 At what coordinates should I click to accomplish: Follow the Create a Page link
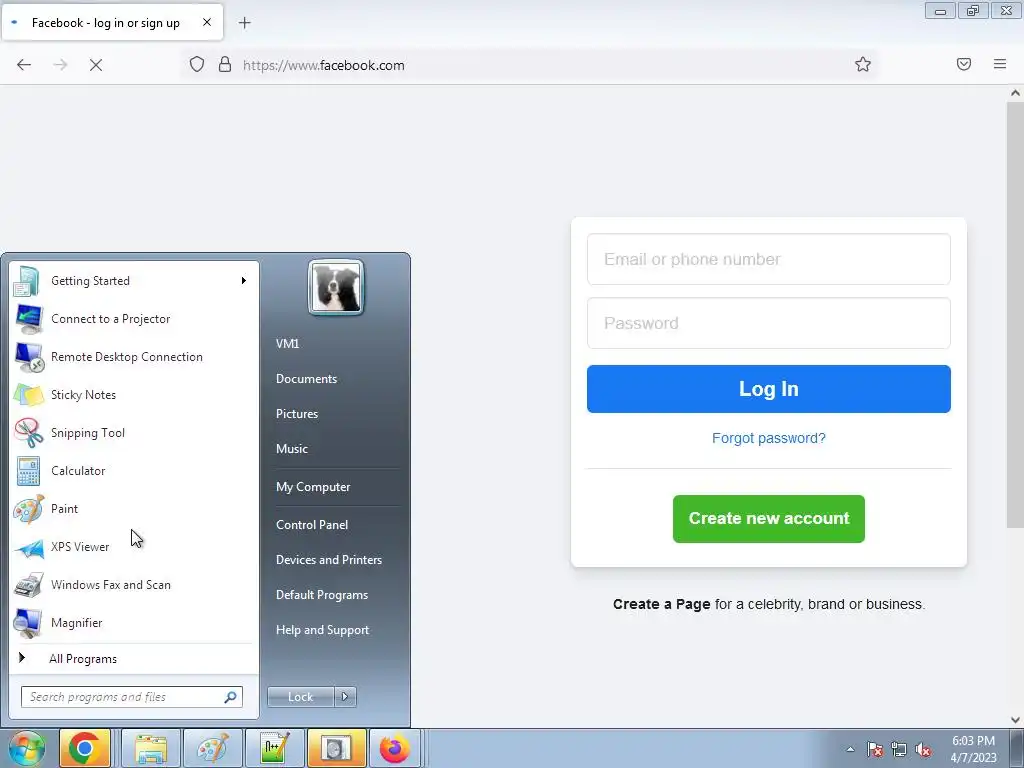coord(662,604)
